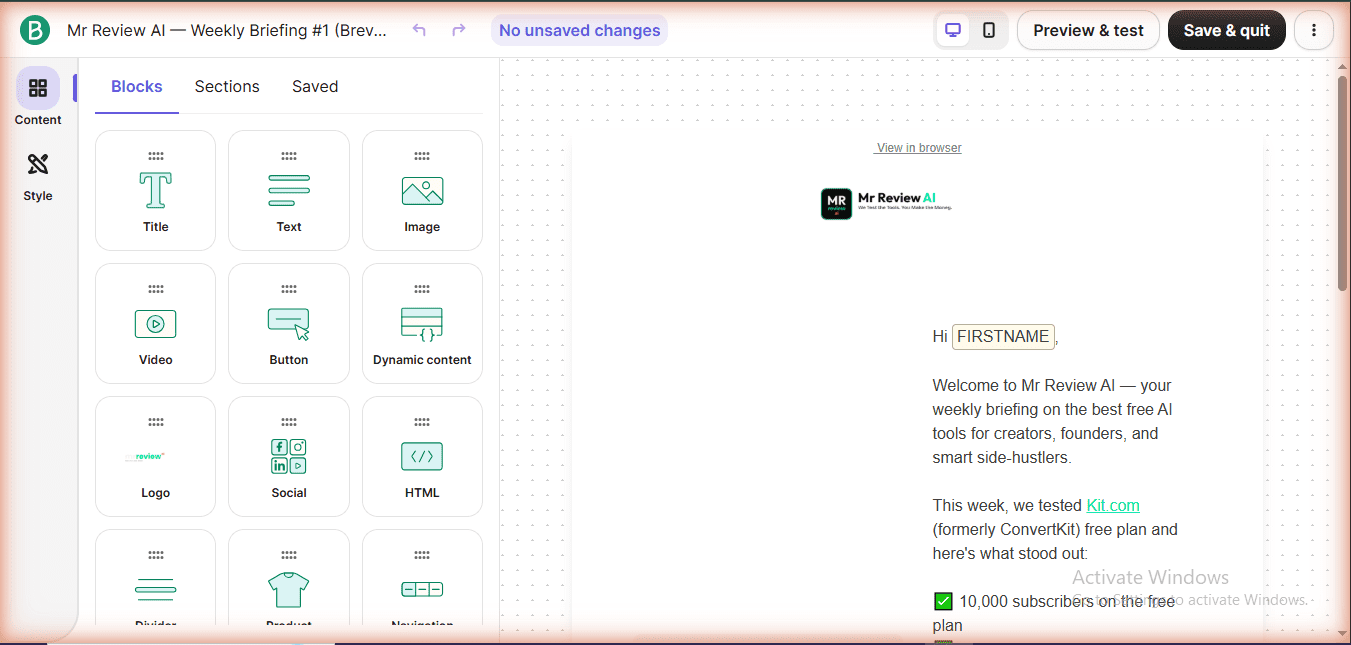
Task: Click the Kit.com hyperlink
Action: (1113, 505)
